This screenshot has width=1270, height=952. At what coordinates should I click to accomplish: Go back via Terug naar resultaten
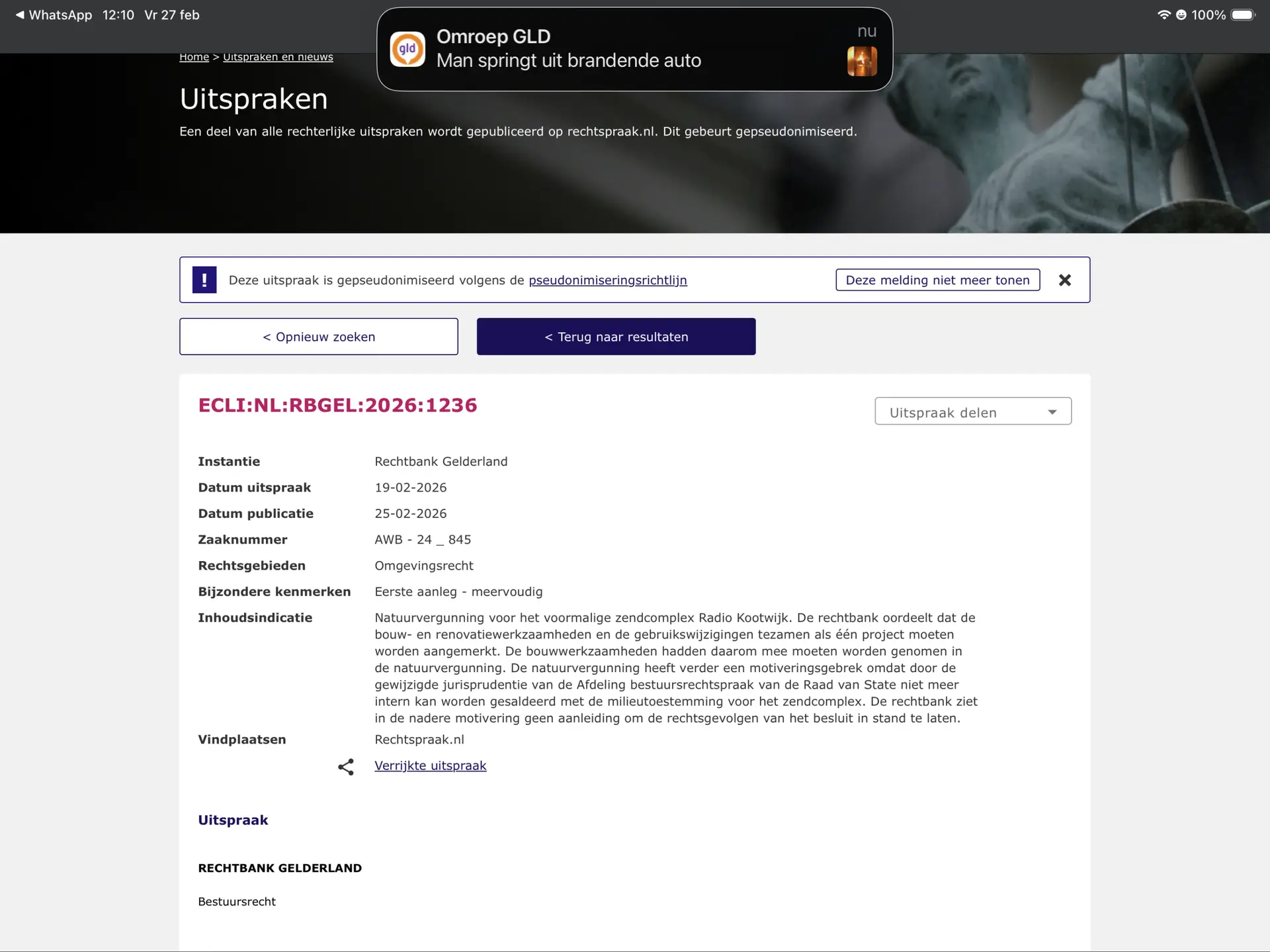(x=616, y=337)
